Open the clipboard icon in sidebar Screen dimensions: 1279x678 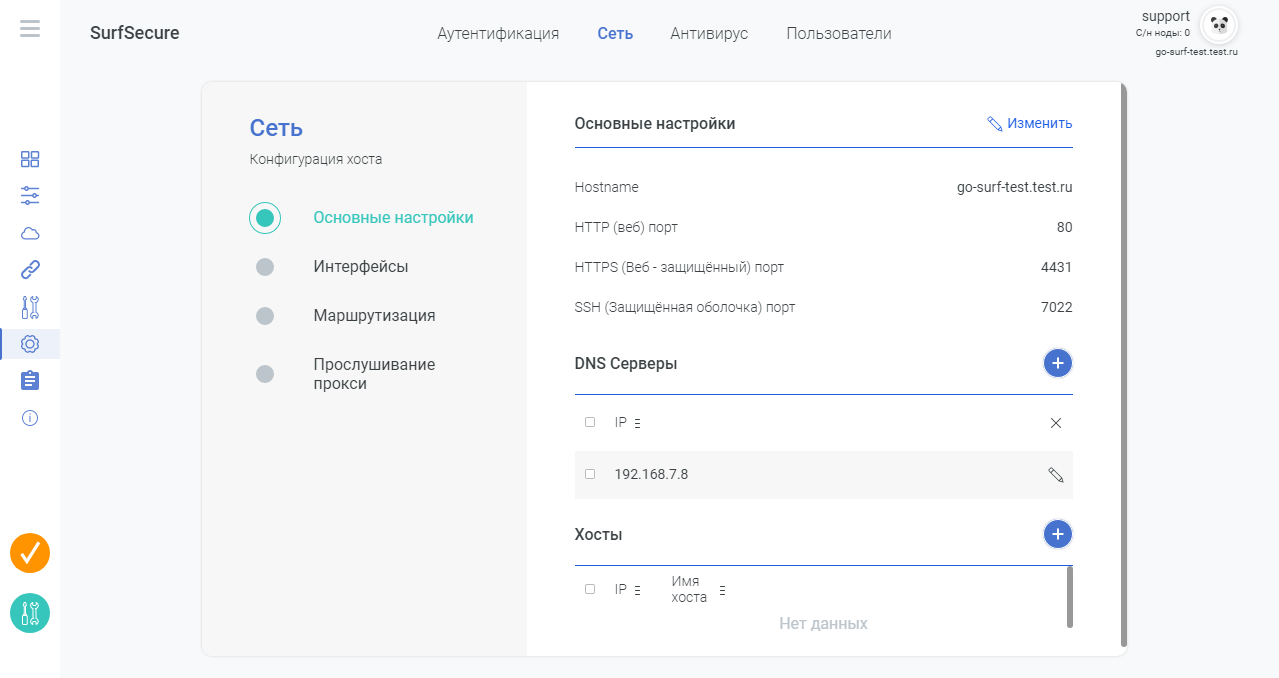click(x=30, y=381)
